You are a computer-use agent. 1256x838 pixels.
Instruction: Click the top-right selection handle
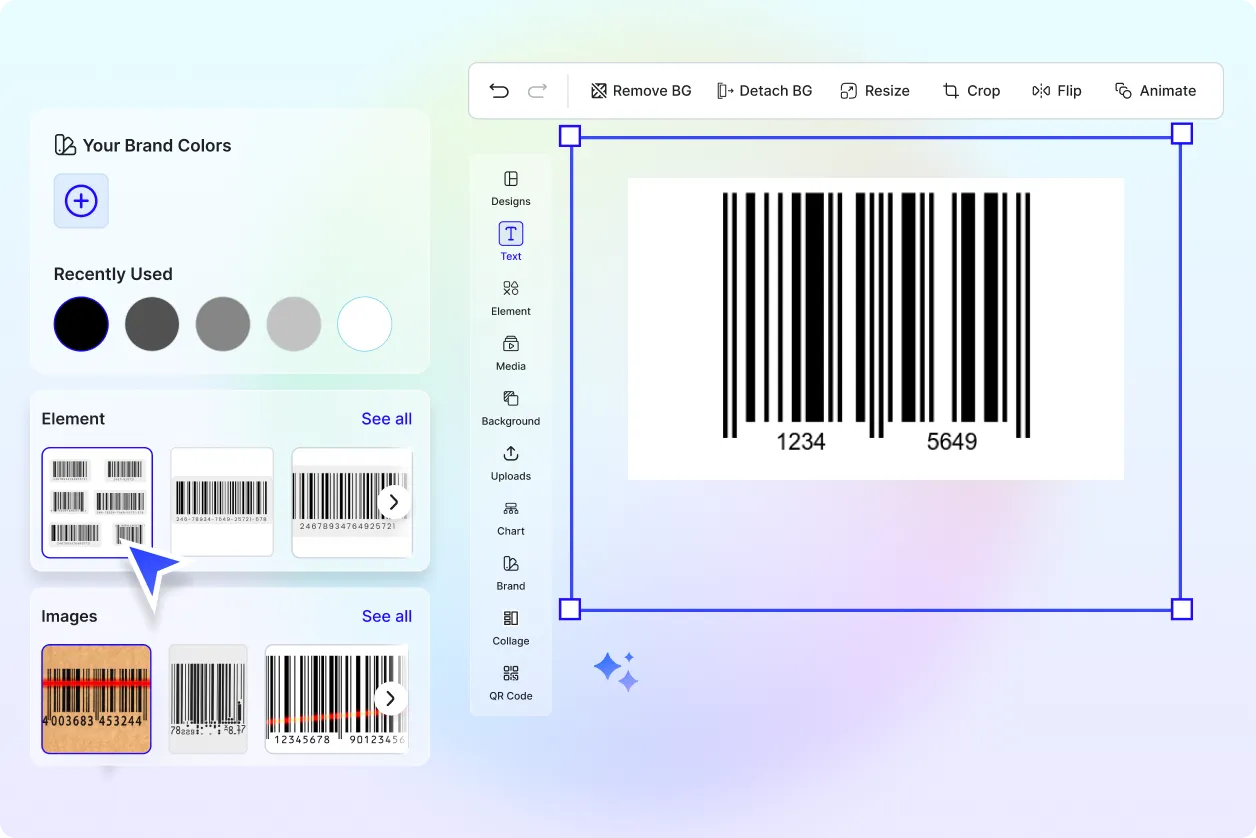[1181, 134]
